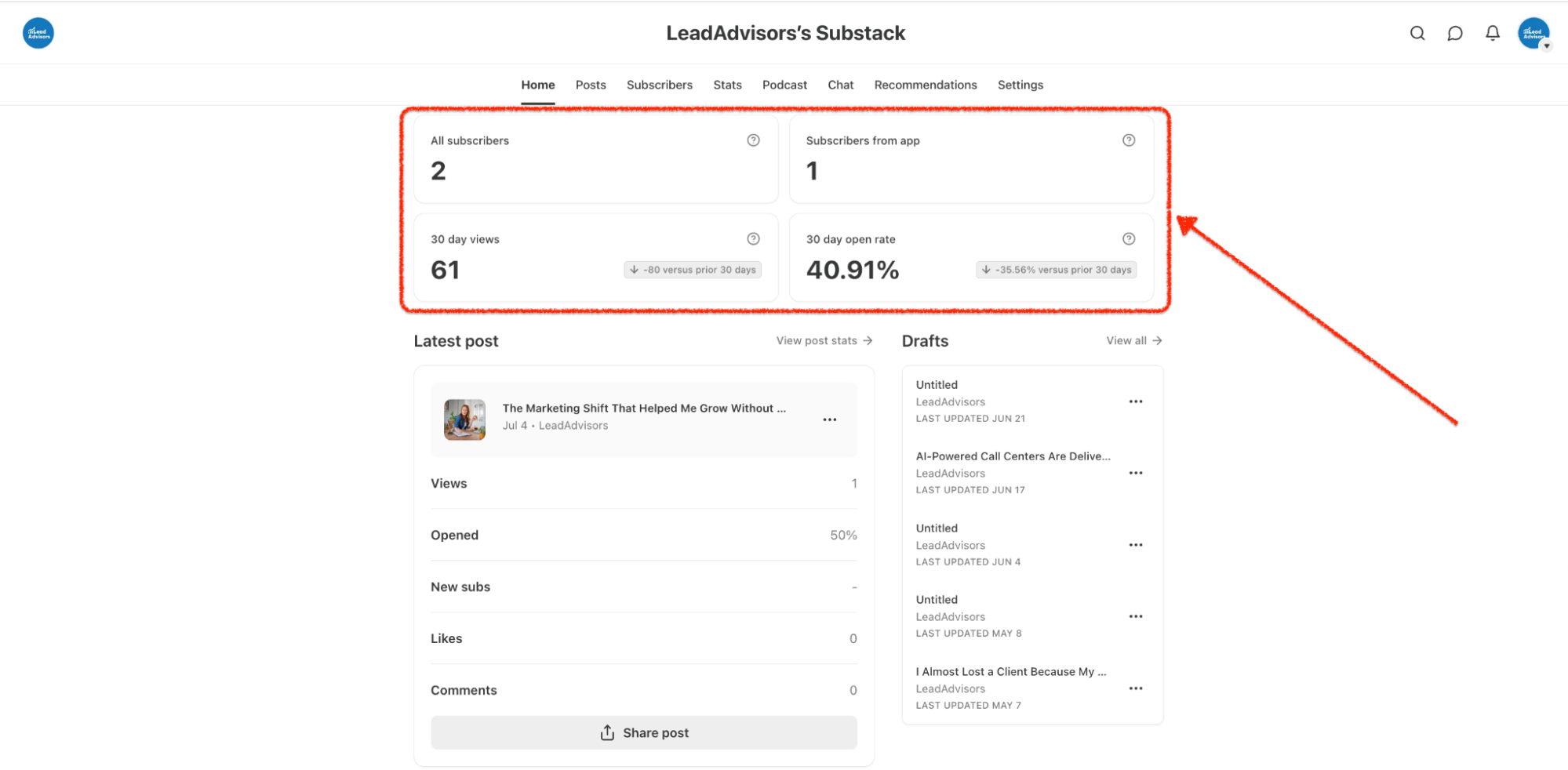This screenshot has height=770, width=1568.
Task: Open the Untitled draft updated Jun 4
Action: pyautogui.click(x=937, y=528)
